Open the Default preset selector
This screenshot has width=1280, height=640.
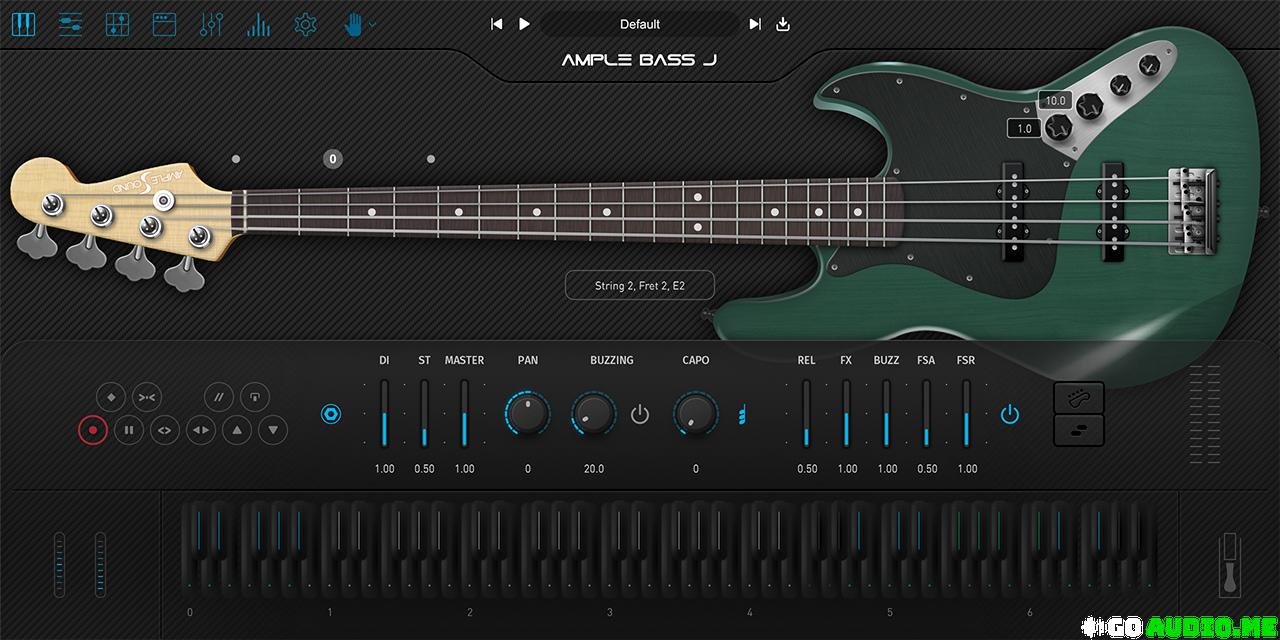tap(640, 24)
